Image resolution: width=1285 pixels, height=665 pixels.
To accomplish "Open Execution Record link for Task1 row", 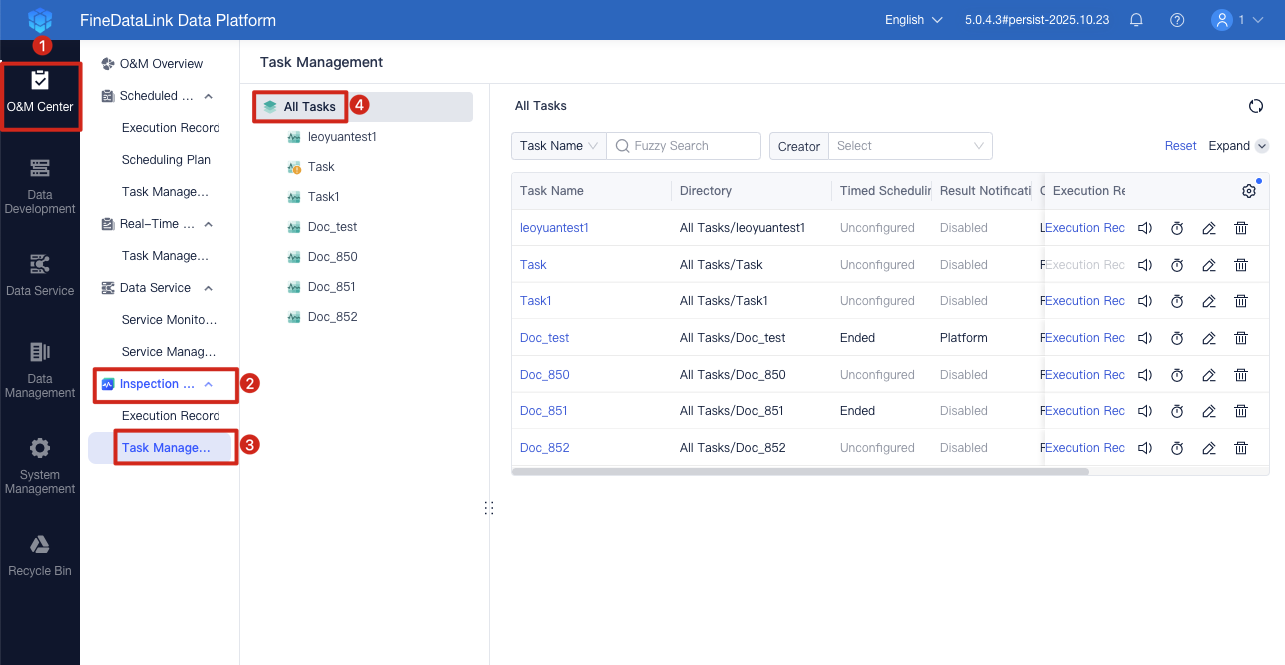I will pos(1085,301).
